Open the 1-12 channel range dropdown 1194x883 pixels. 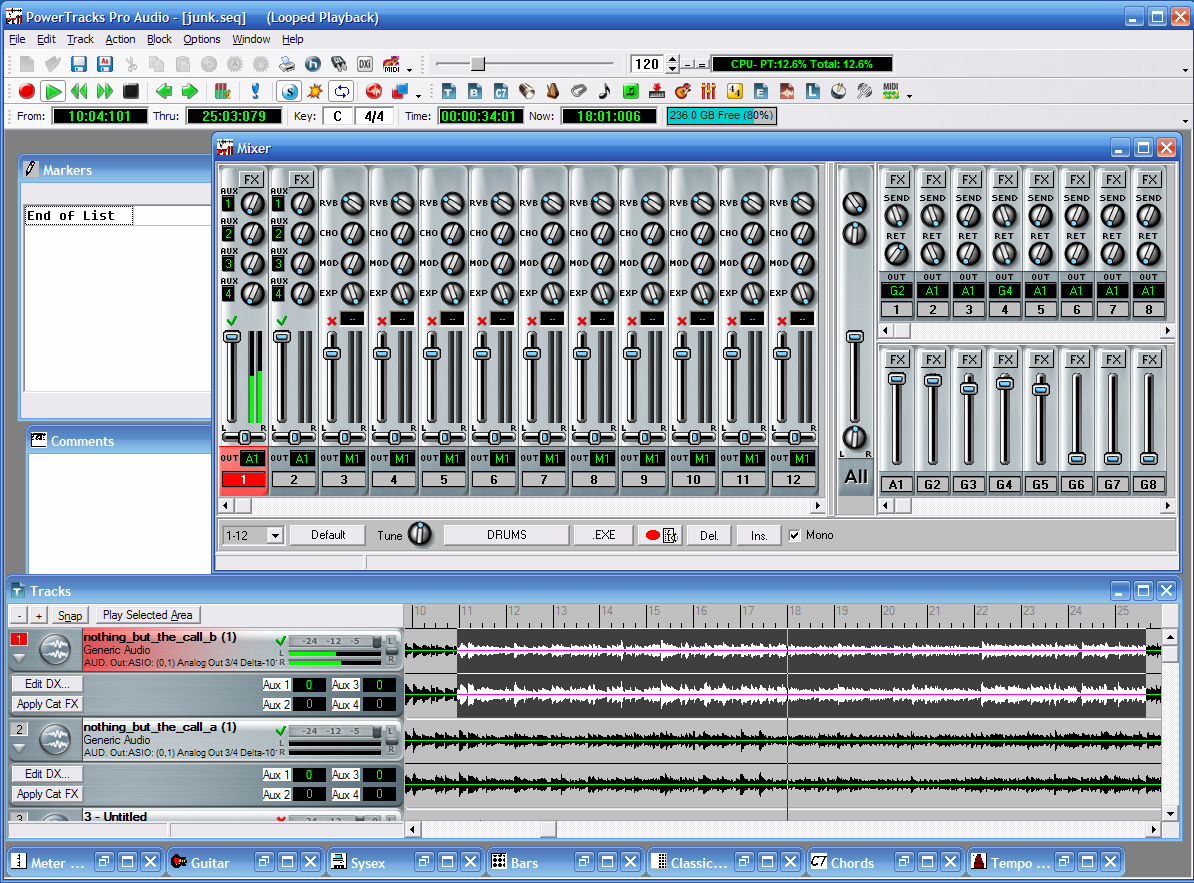(x=275, y=535)
